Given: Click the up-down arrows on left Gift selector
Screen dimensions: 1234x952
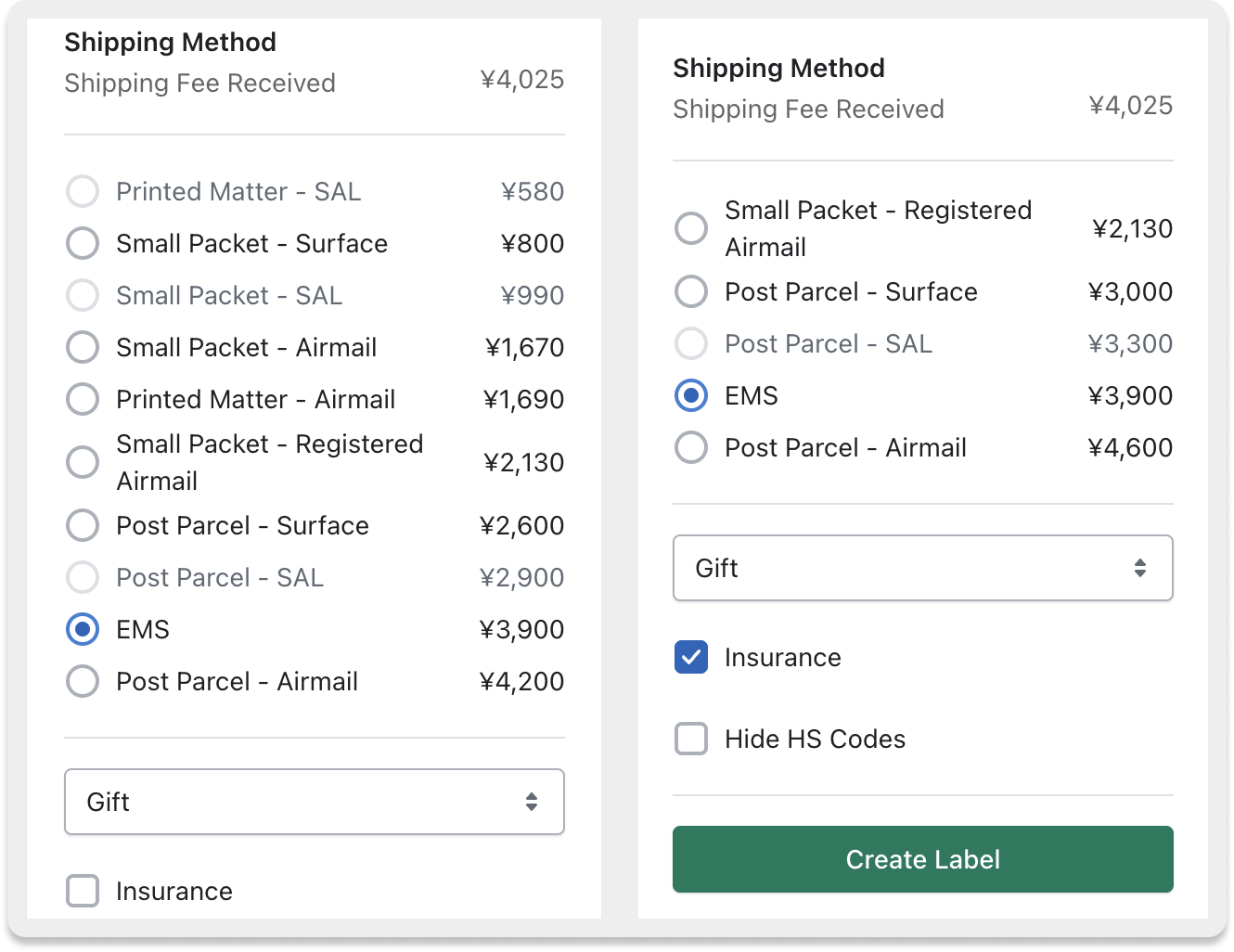Looking at the screenshot, I should (531, 802).
